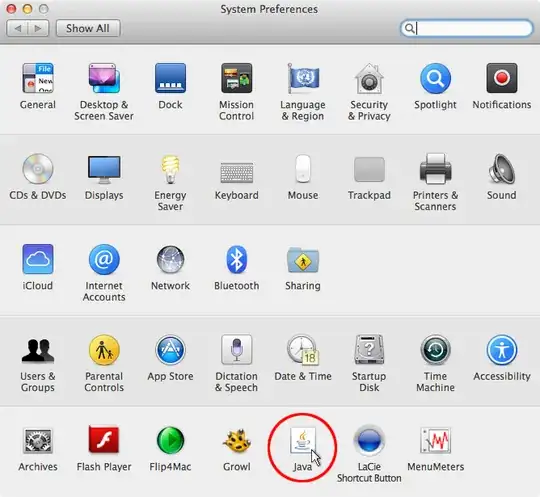This screenshot has width=540, height=497.
Task: Open the Java control panel icon
Action: tap(303, 441)
